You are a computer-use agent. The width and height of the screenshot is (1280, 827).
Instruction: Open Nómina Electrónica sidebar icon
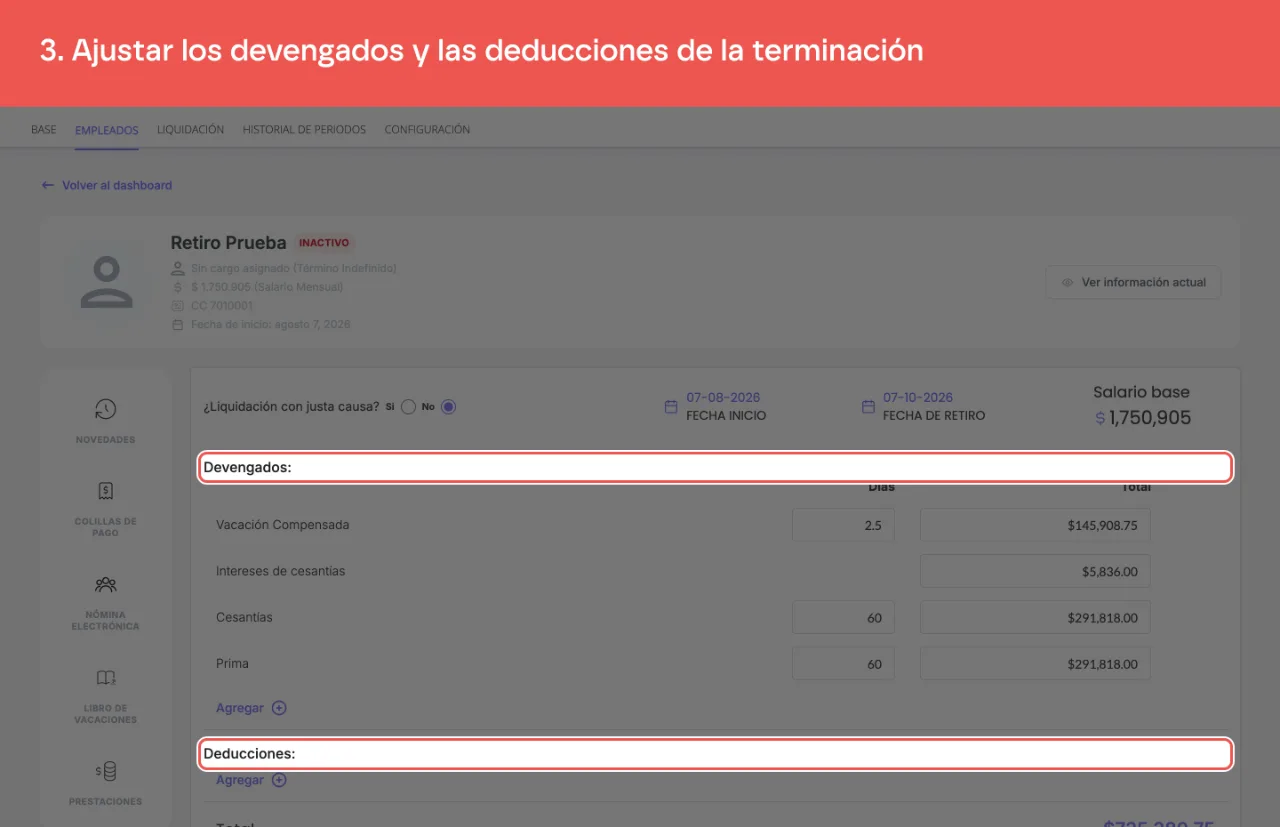(x=105, y=584)
